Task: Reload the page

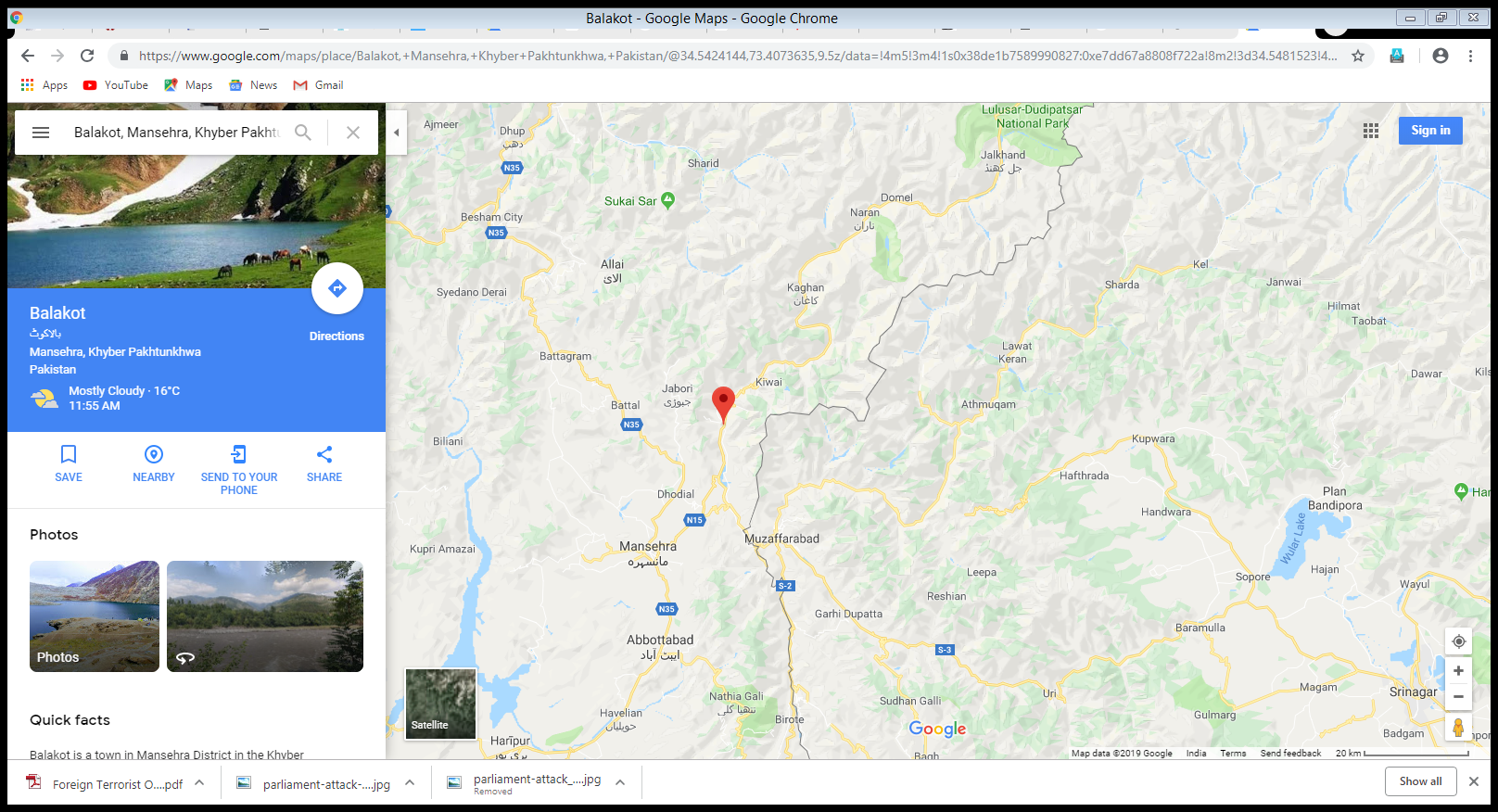Action: coord(87,56)
